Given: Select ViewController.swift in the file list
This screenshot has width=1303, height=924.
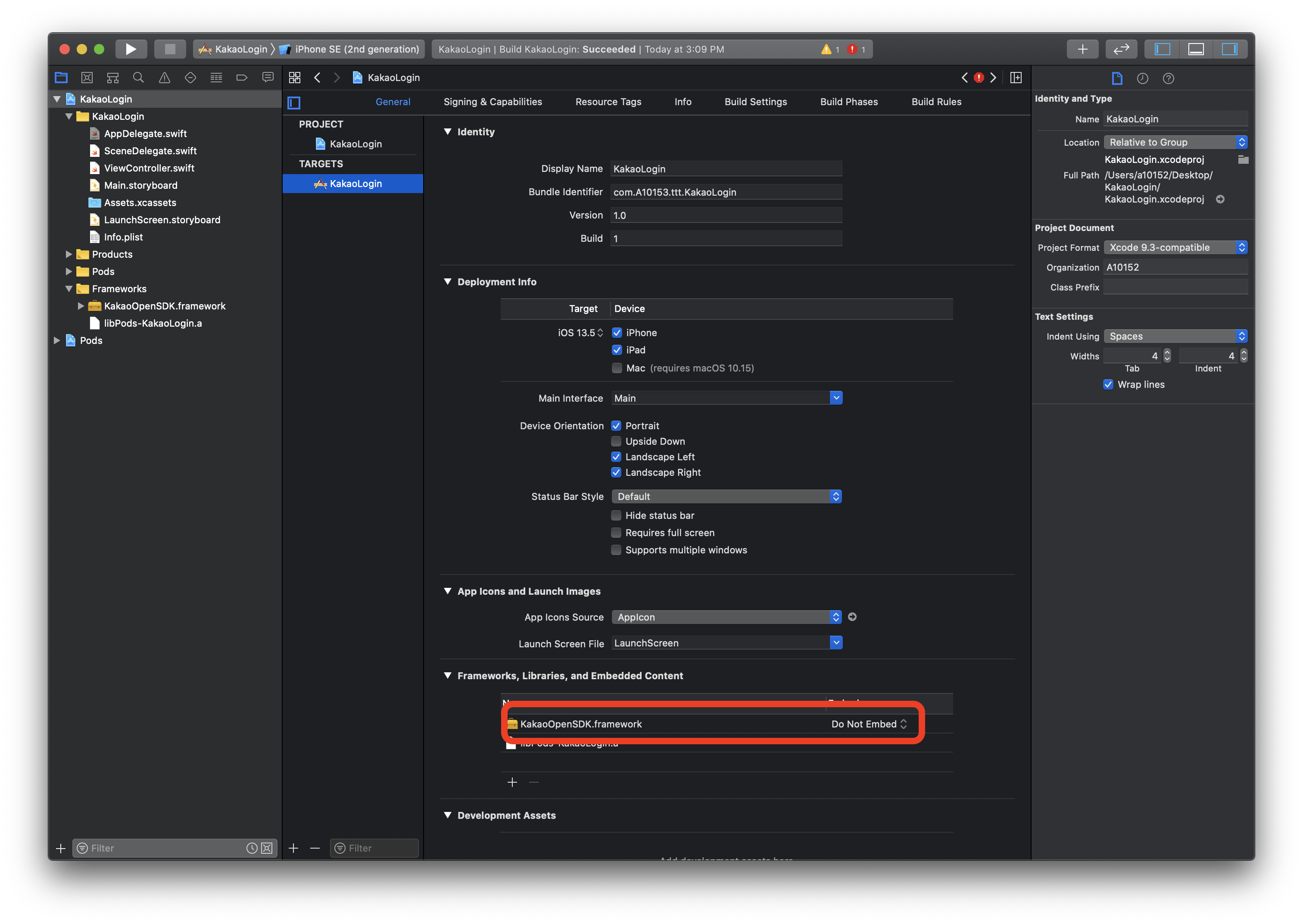Looking at the screenshot, I should pyautogui.click(x=149, y=168).
